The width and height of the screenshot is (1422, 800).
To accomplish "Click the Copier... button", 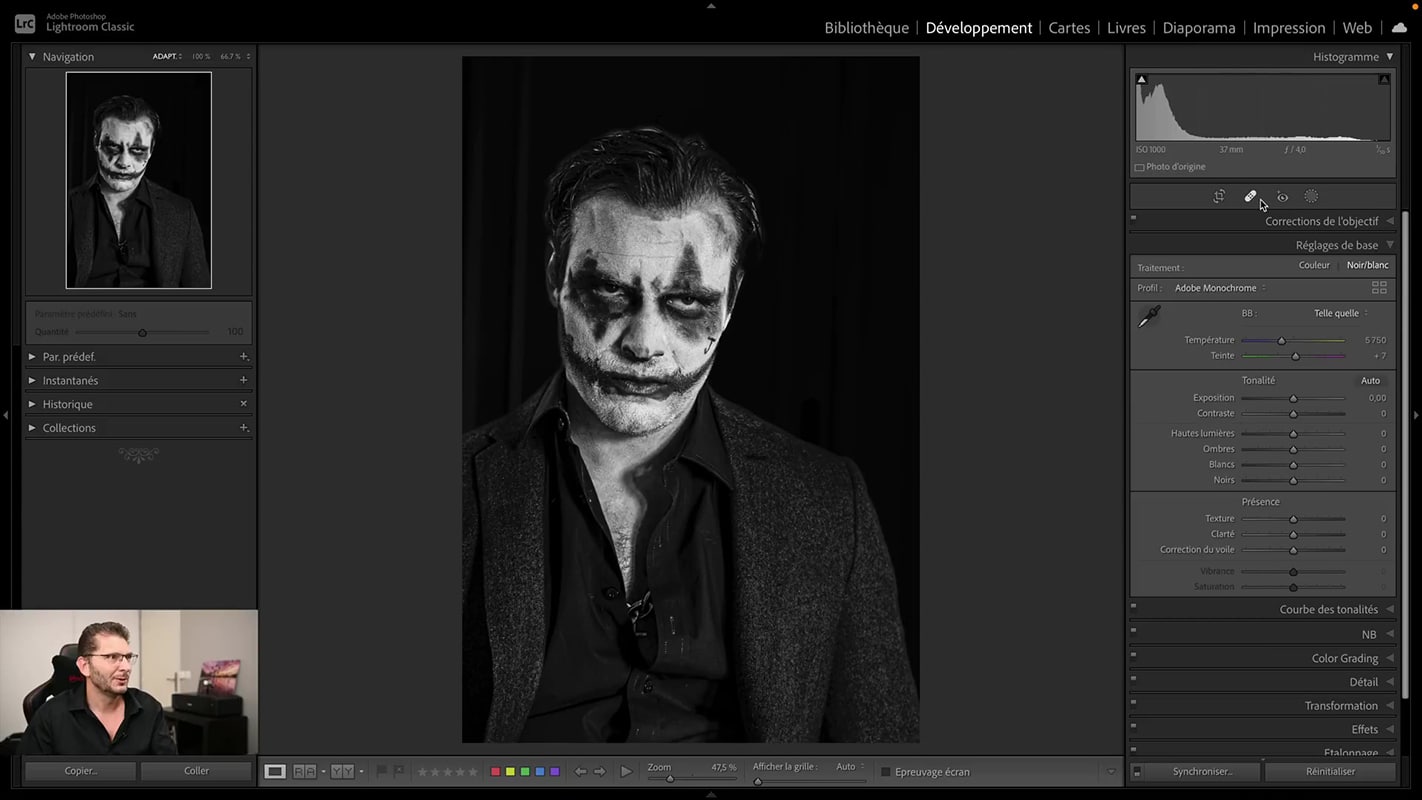I will click(81, 771).
